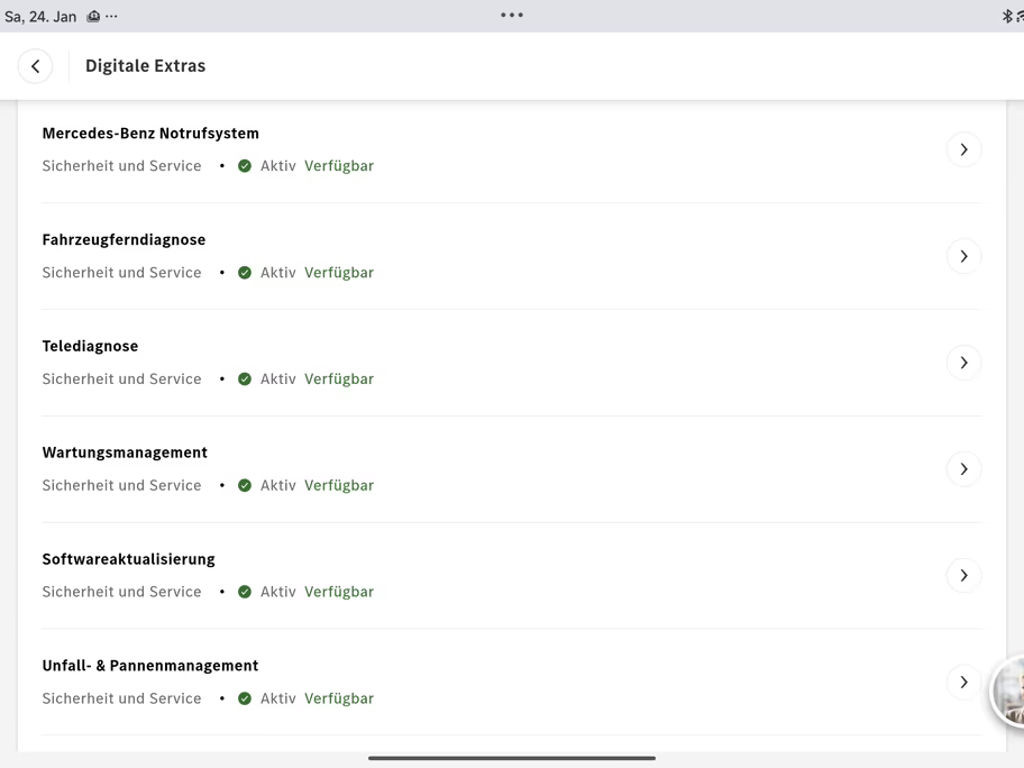Viewport: 1024px width, 768px height.
Task: Tap the Bluetooth status icon
Action: (1007, 16)
